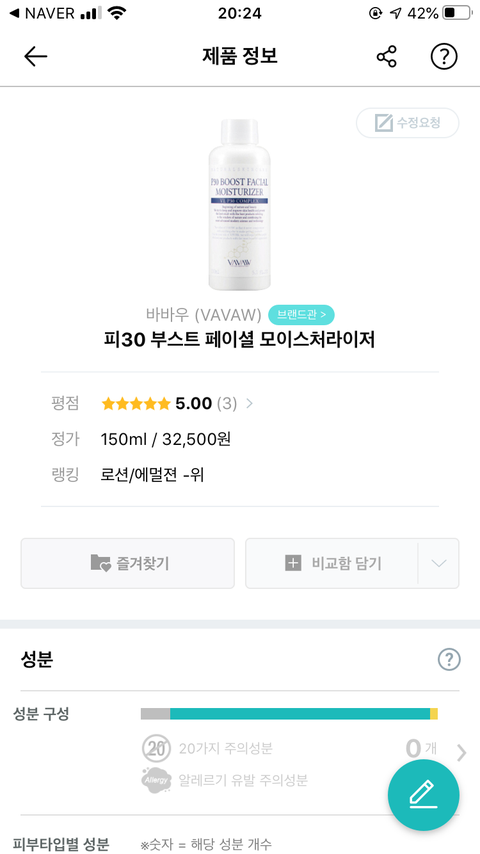Tap the five star rating row

pos(136,404)
